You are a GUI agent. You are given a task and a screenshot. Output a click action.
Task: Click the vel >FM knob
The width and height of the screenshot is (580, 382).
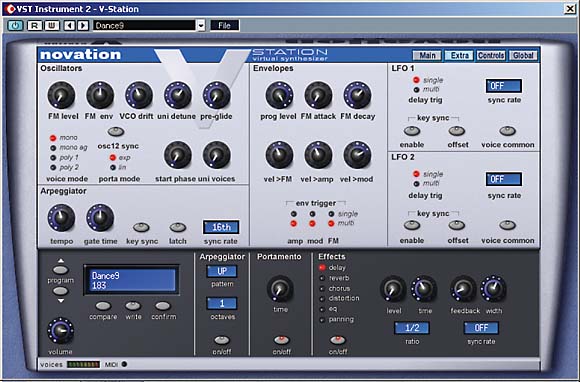click(x=279, y=155)
